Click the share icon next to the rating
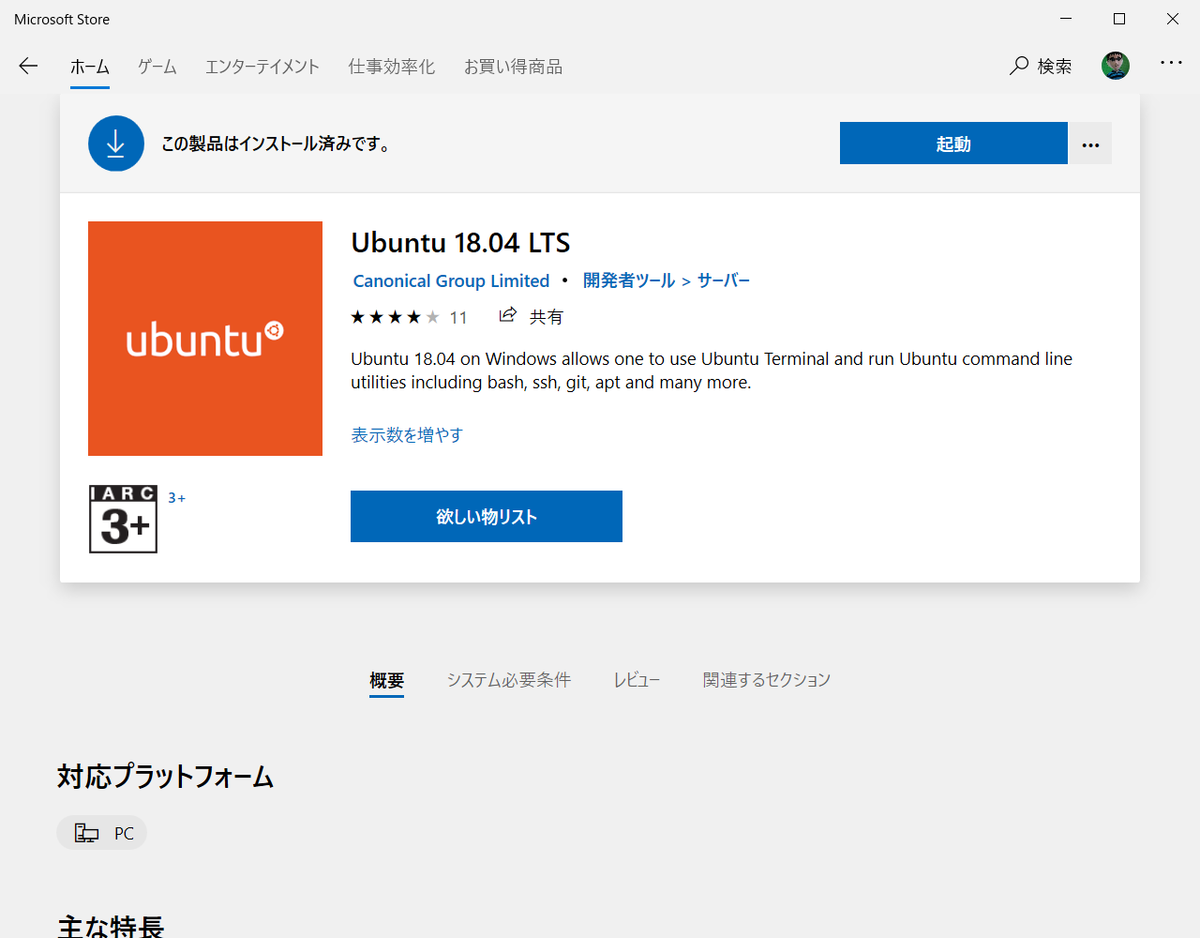Viewport: 1200px width, 938px height. [x=508, y=316]
